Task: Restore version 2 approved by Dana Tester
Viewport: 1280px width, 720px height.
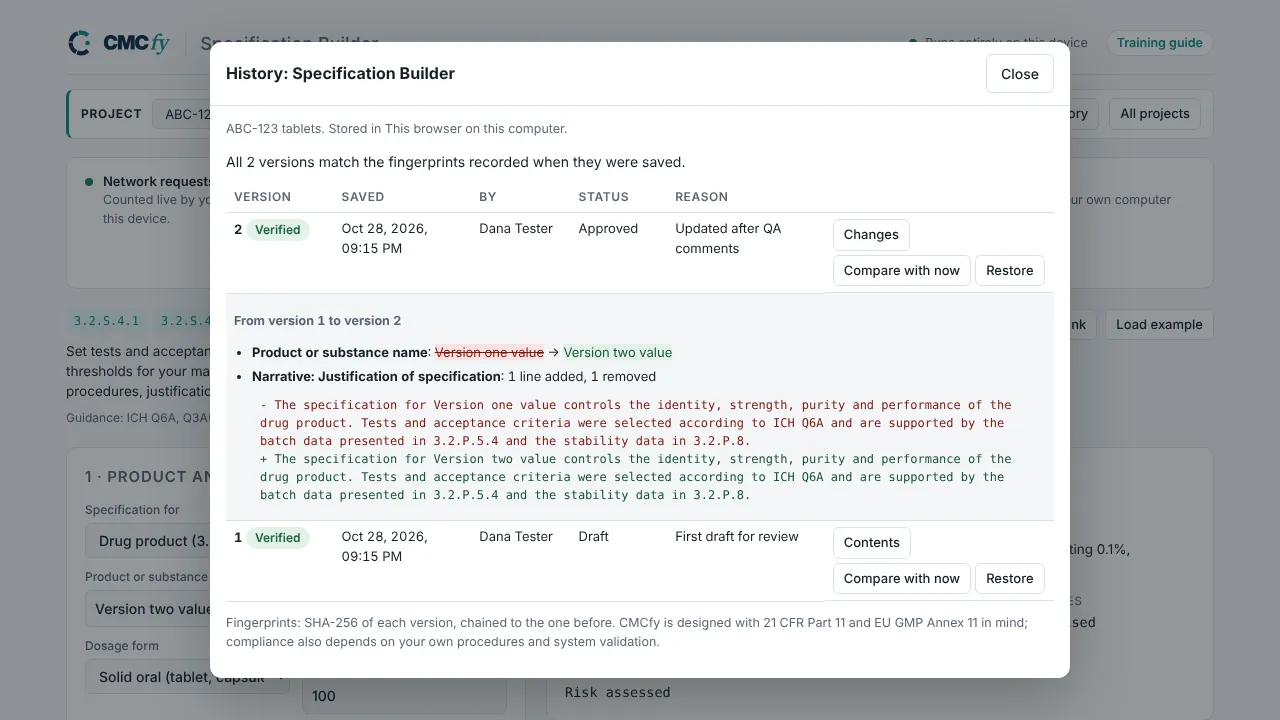Action: click(1009, 270)
